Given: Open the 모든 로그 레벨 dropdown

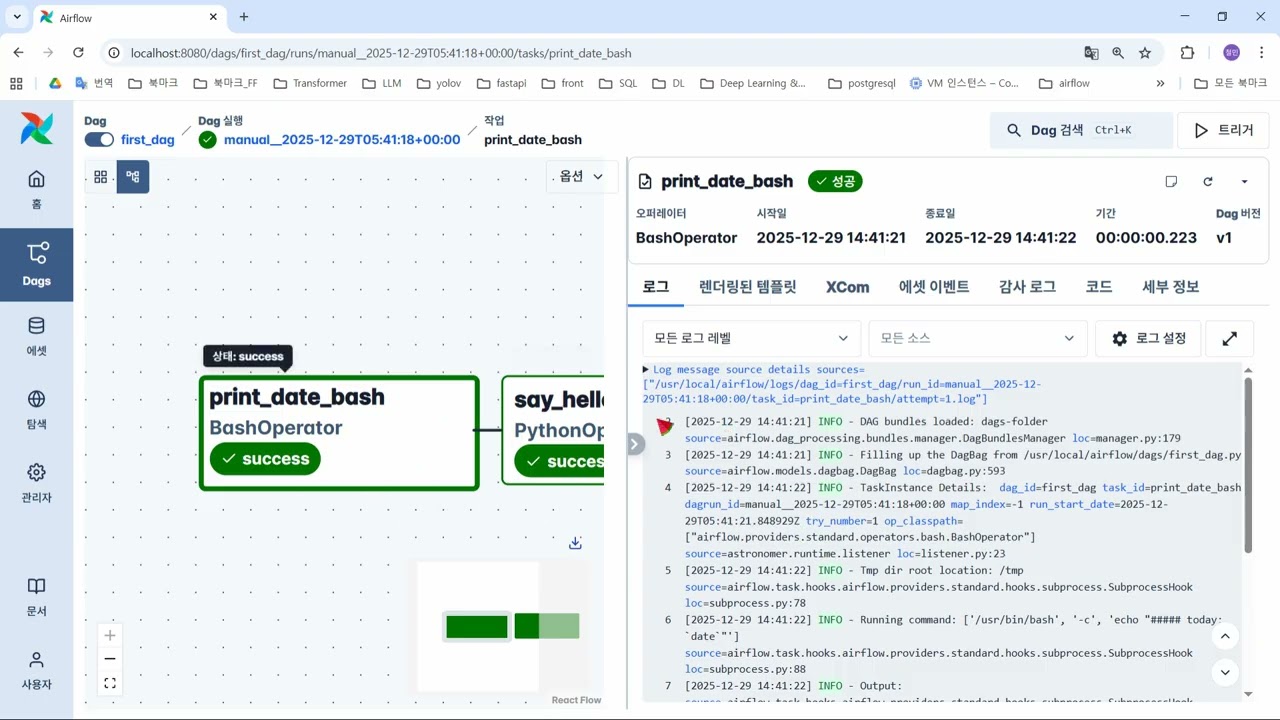Looking at the screenshot, I should tap(751, 338).
